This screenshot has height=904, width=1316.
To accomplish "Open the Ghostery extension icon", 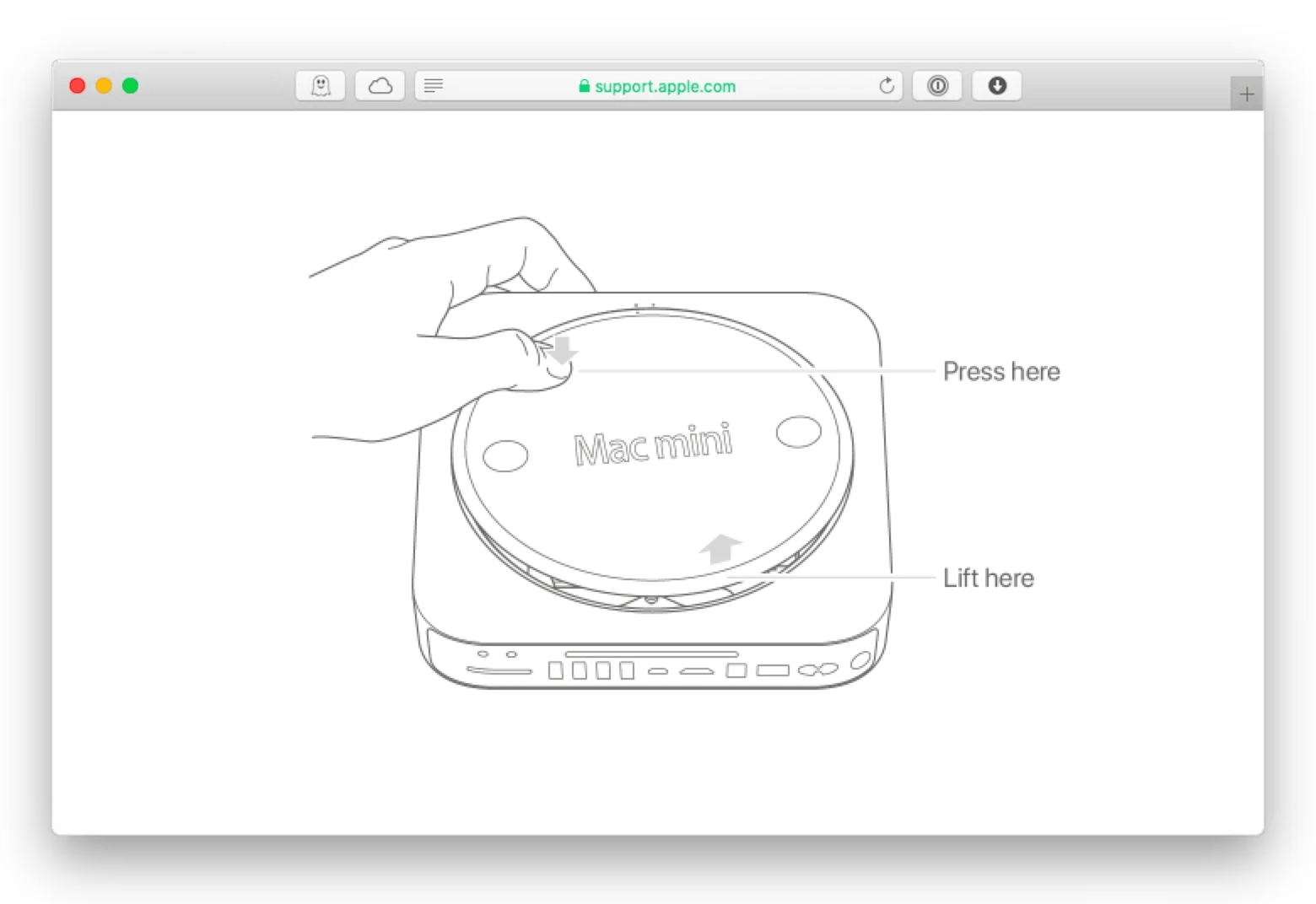I will pos(321,86).
